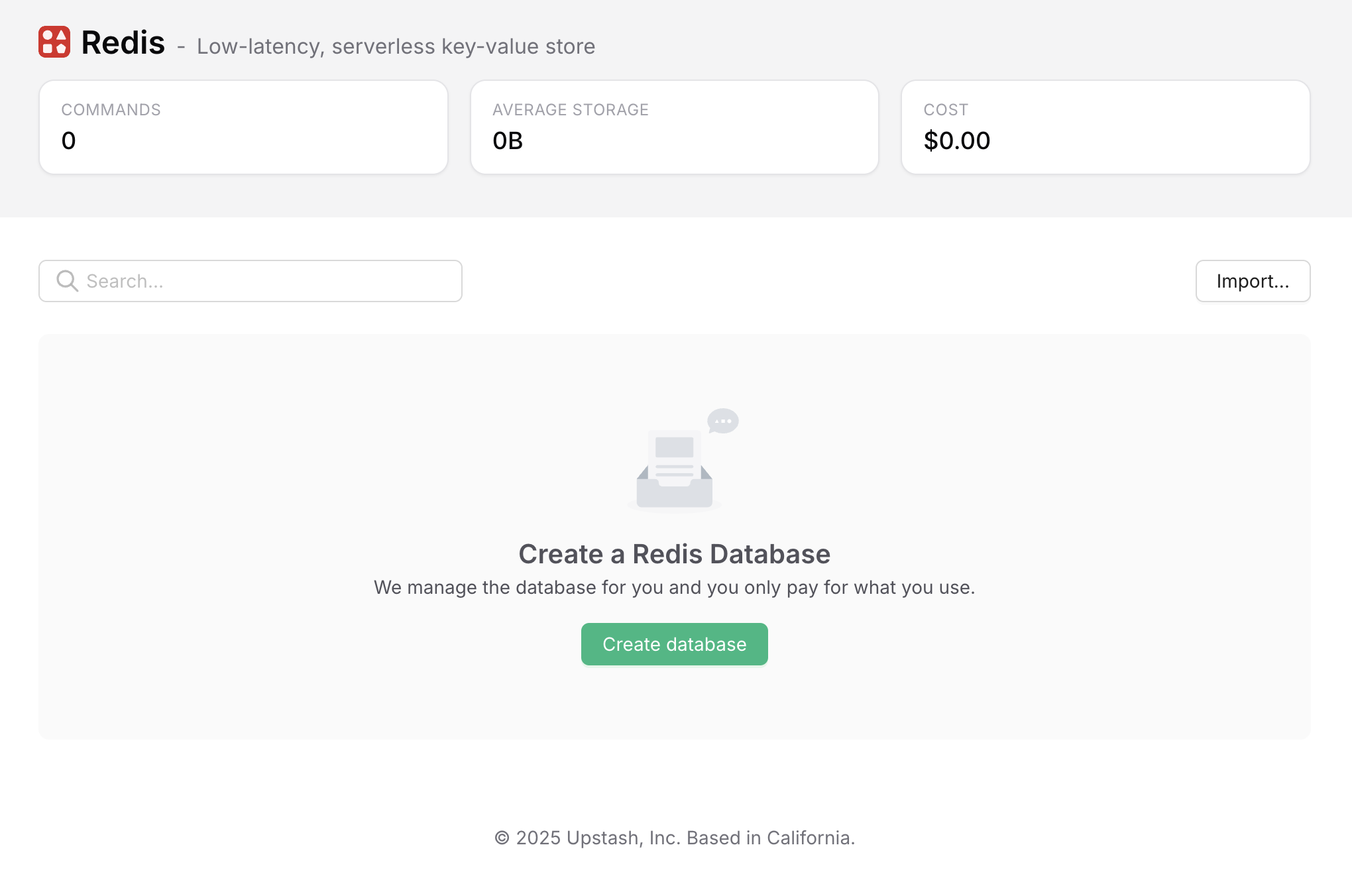This screenshot has width=1352, height=896.
Task: Click the speech bubble icon above the tray
Action: [722, 421]
